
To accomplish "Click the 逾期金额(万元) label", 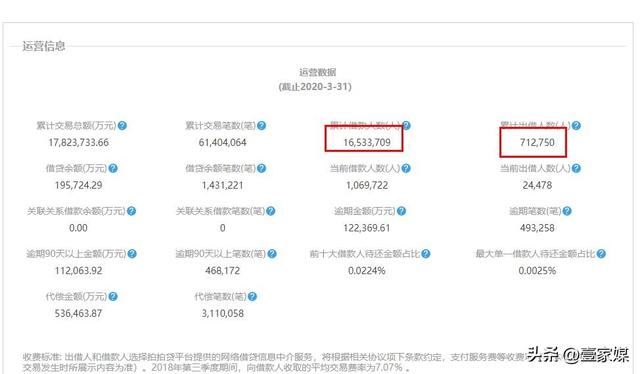I will coord(364,211).
